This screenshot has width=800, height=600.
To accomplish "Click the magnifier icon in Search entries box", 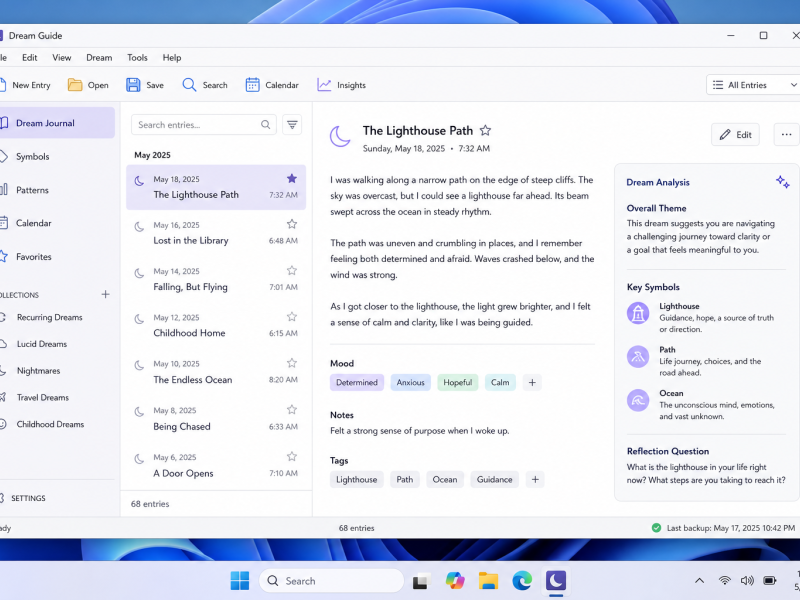I will (x=265, y=124).
